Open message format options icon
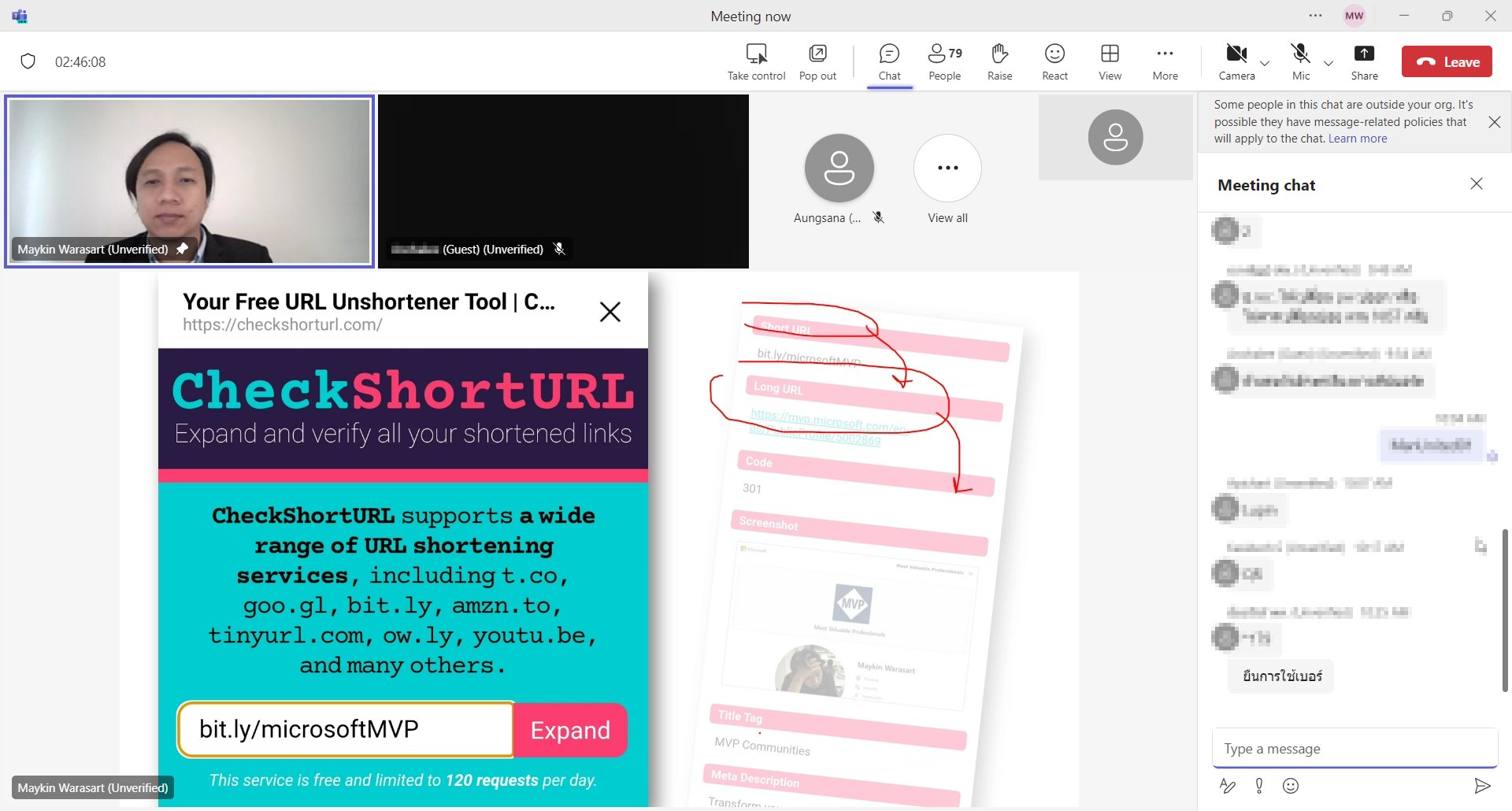 [1227, 785]
